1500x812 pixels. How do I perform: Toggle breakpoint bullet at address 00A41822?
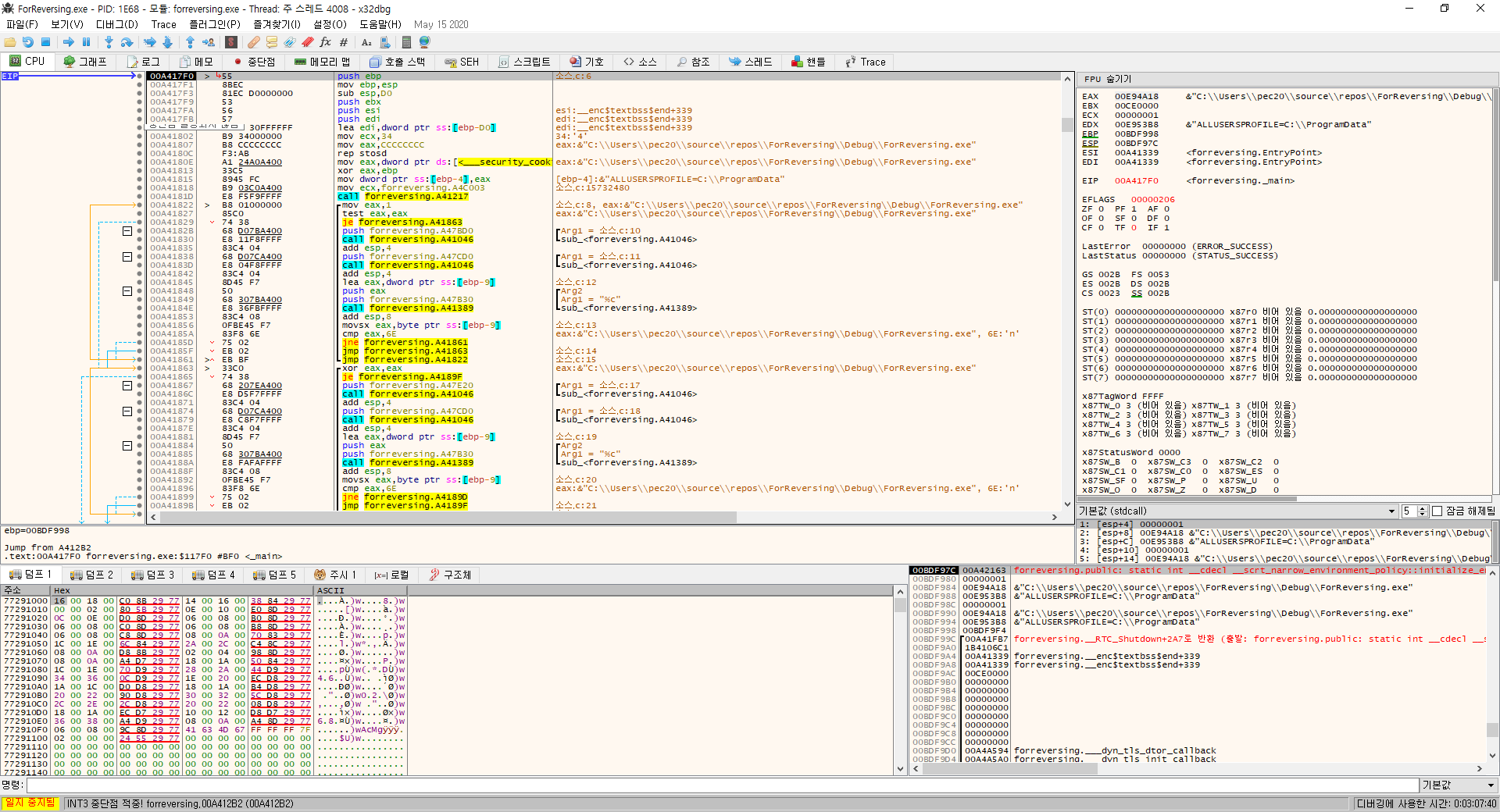[140, 205]
